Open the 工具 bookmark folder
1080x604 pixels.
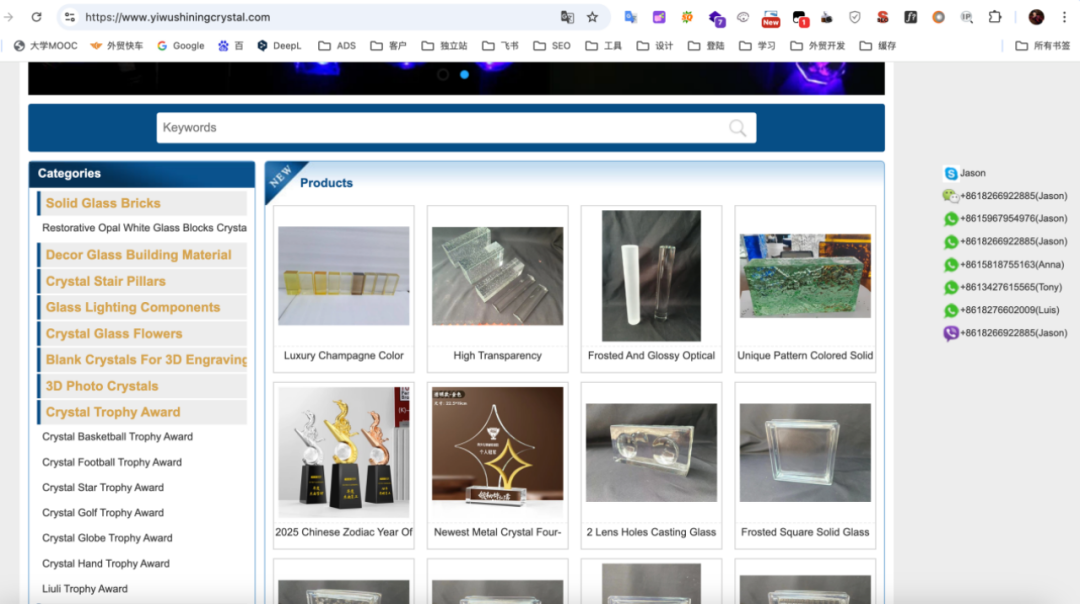click(x=603, y=45)
